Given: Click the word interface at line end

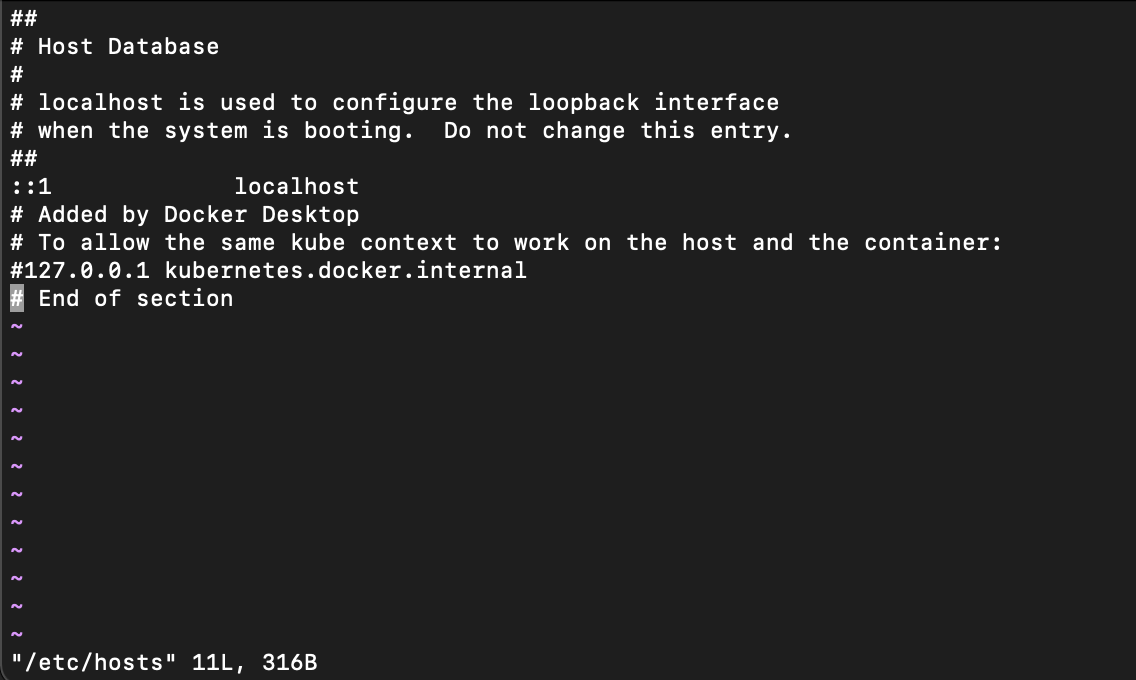Looking at the screenshot, I should point(717,102).
